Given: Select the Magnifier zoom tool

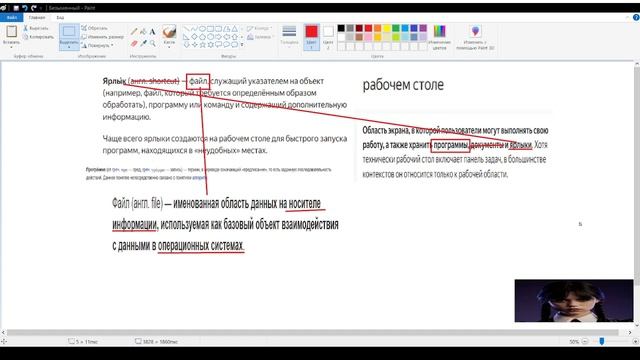Looking at the screenshot, I should [x=152, y=43].
